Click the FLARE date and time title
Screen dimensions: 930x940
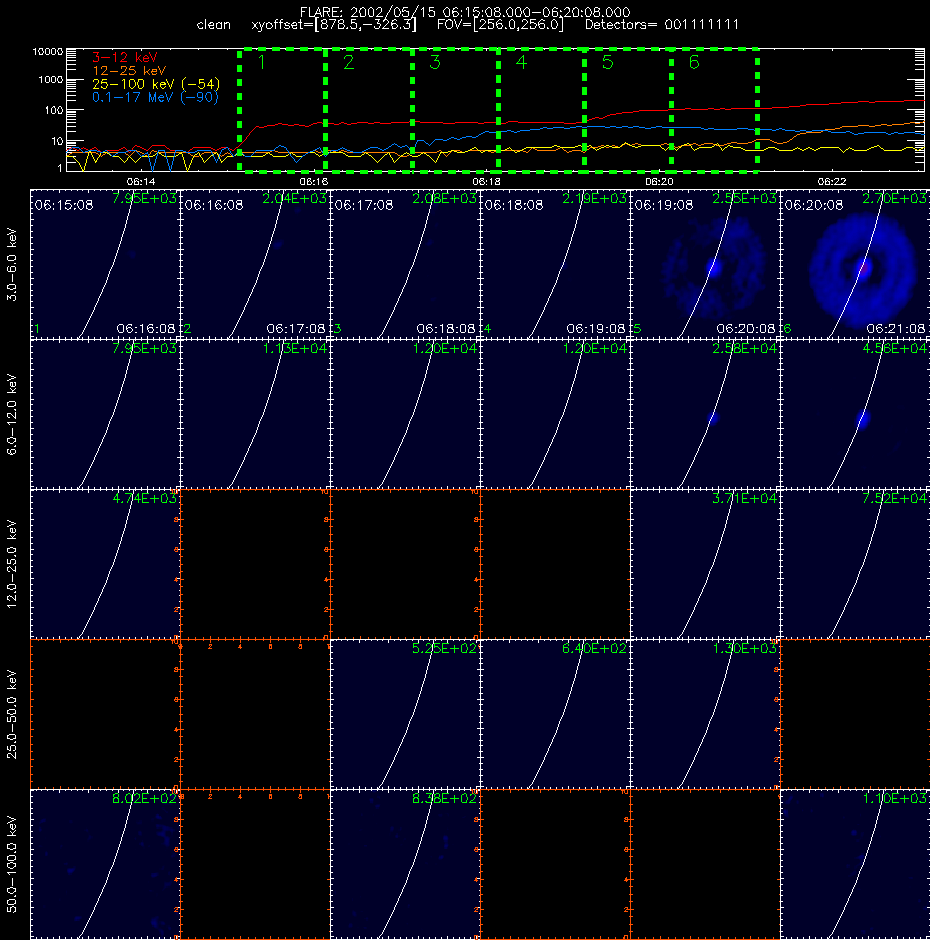pos(465,12)
